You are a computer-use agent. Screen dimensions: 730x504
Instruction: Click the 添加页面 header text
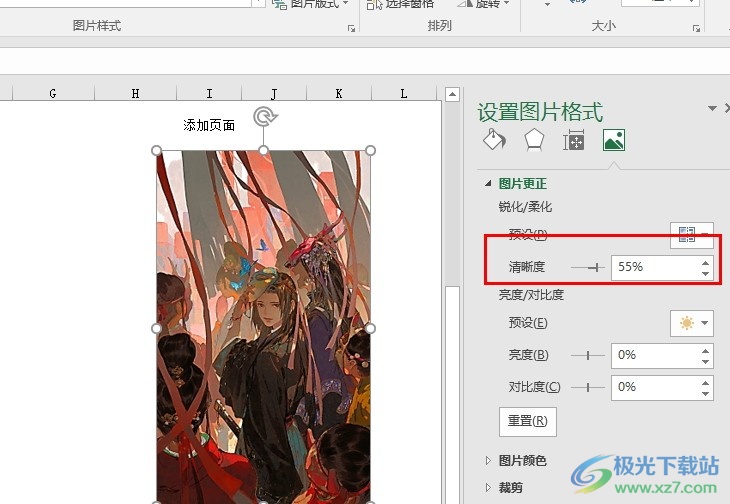pos(209,125)
